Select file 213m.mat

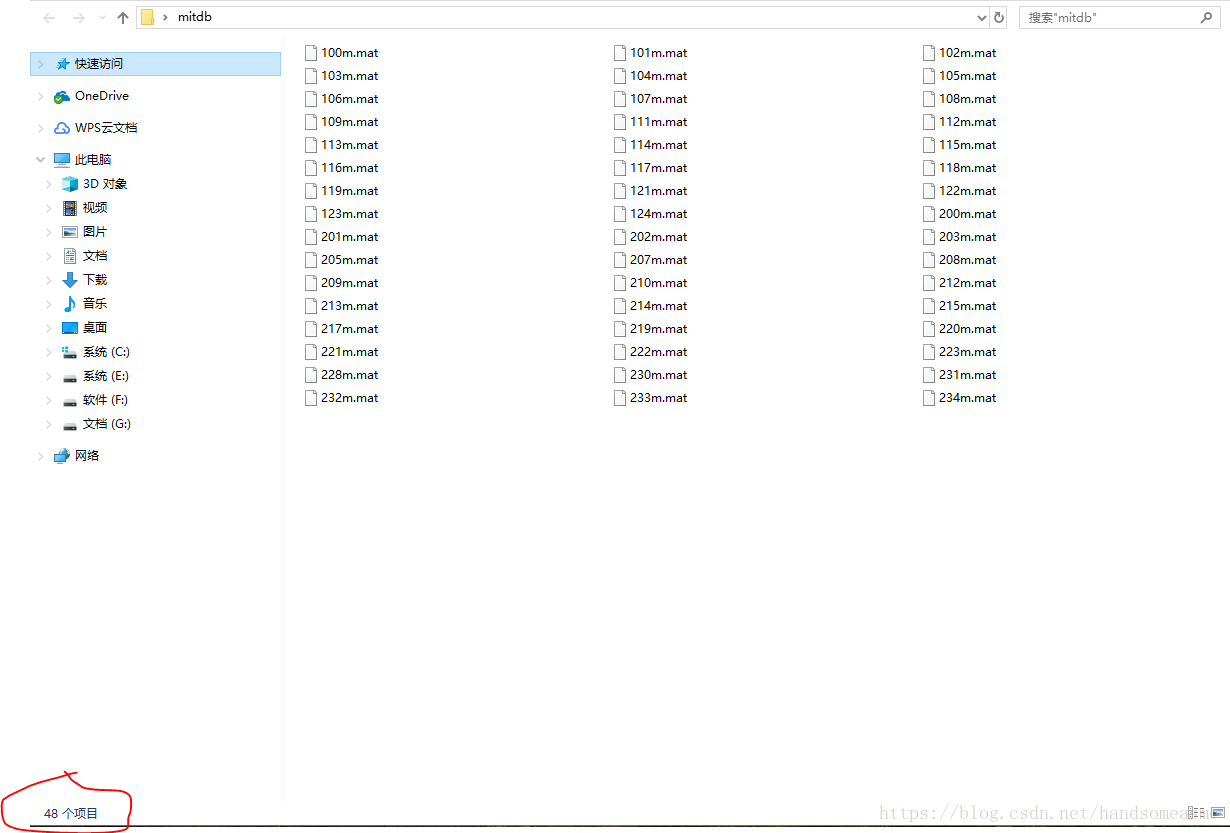tap(350, 306)
